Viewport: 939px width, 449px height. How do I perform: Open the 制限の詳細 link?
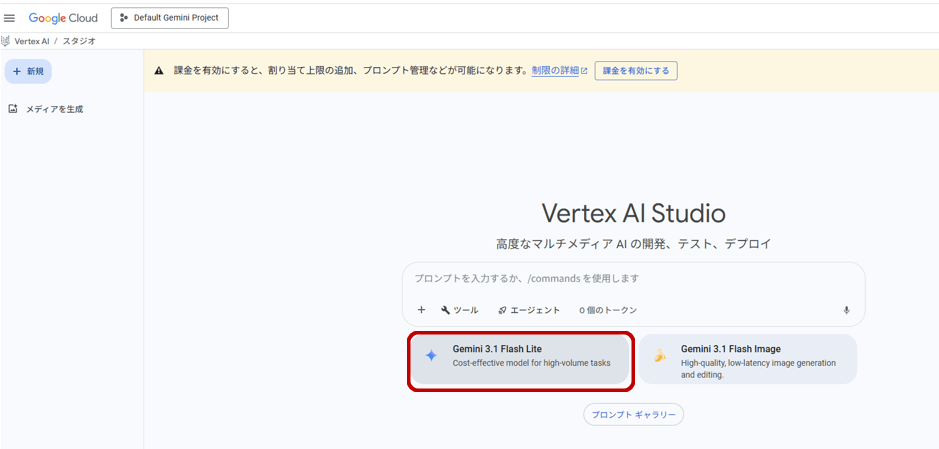pos(556,71)
